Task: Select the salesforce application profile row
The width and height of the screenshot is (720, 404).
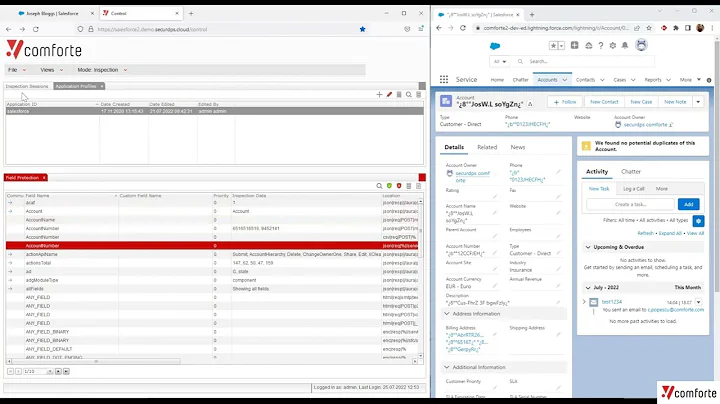Action: pos(214,111)
